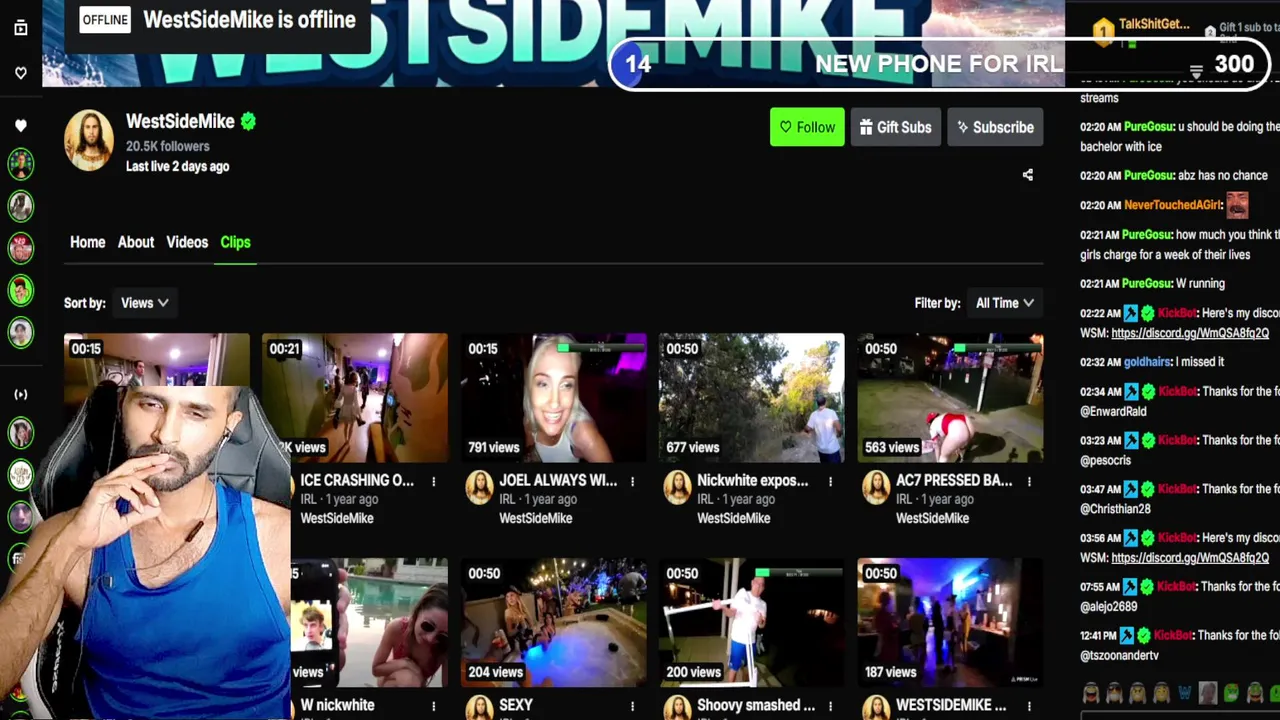The width and height of the screenshot is (1280, 720).
Task: Open the first followed channel avatar in sidebar
Action: pos(21,163)
